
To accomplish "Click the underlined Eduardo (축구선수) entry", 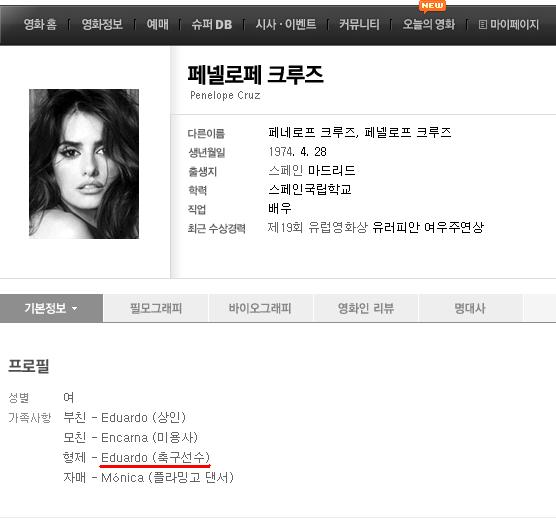I will [155, 458].
